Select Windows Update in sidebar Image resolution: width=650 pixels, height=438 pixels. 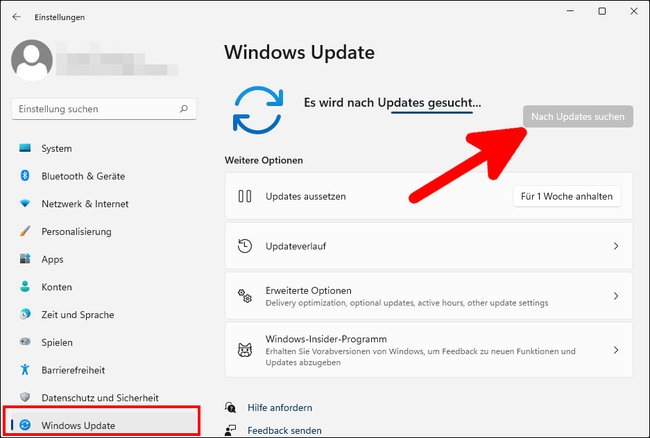coord(102,426)
